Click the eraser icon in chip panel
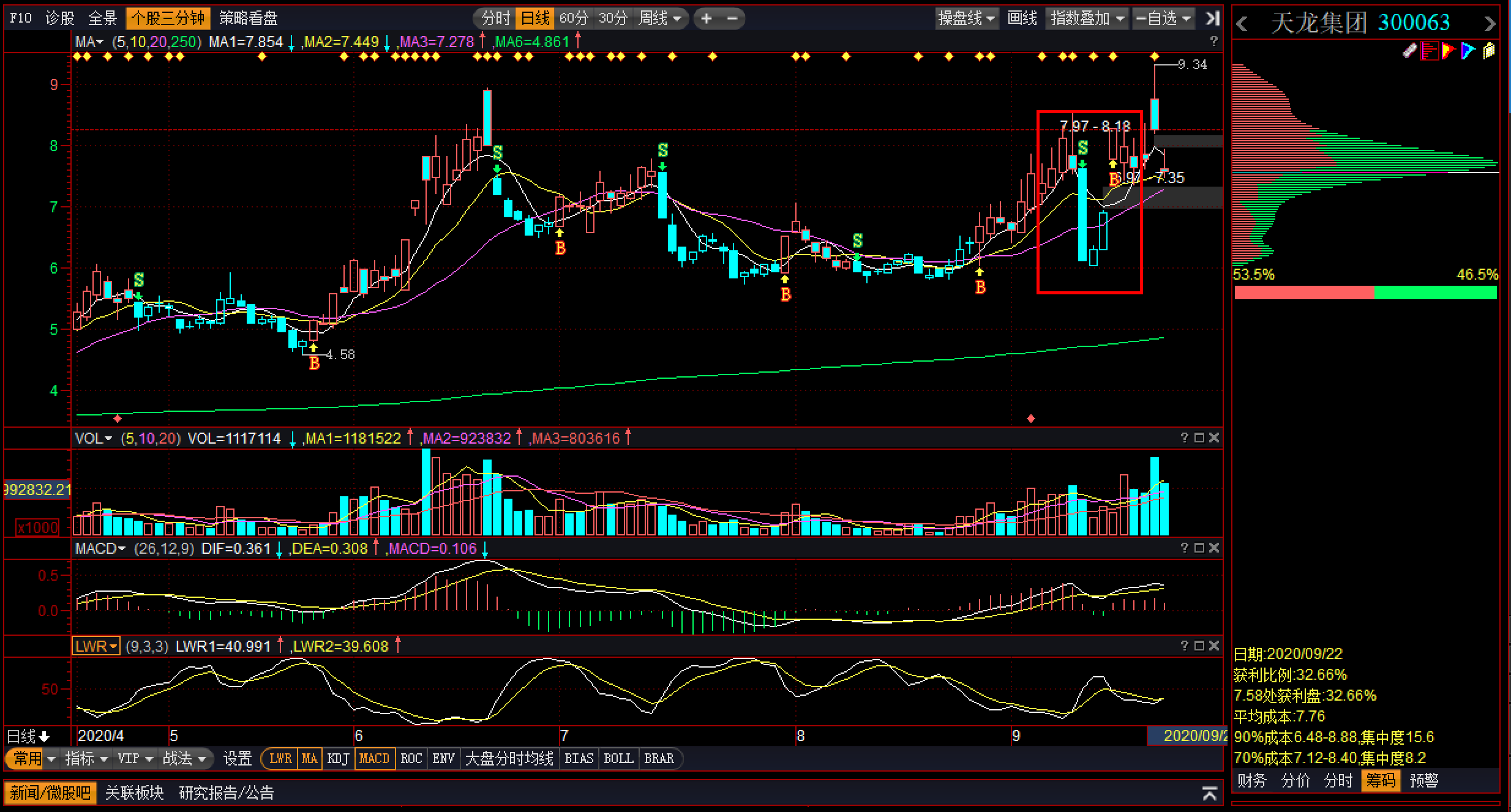Viewport: 1511px width, 812px height. 1409,51
